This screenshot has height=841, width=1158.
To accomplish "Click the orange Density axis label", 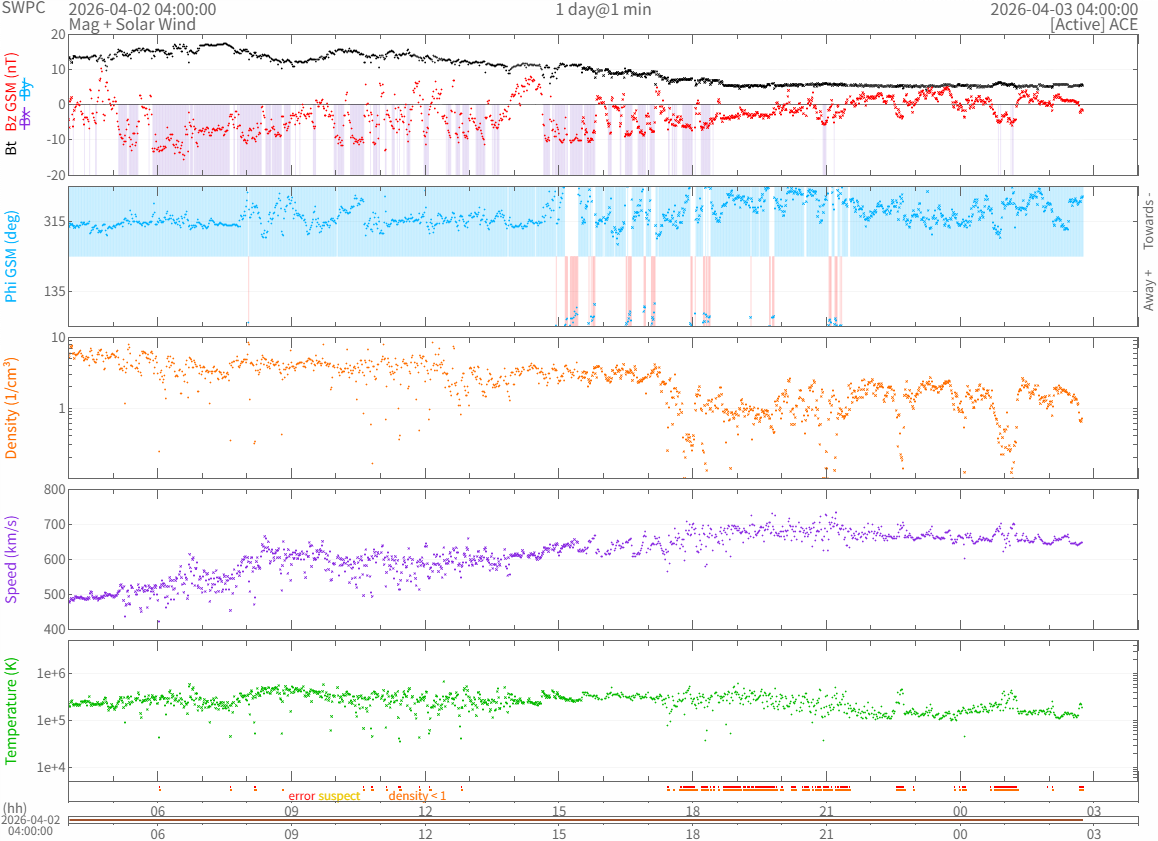I will (x=12, y=408).
